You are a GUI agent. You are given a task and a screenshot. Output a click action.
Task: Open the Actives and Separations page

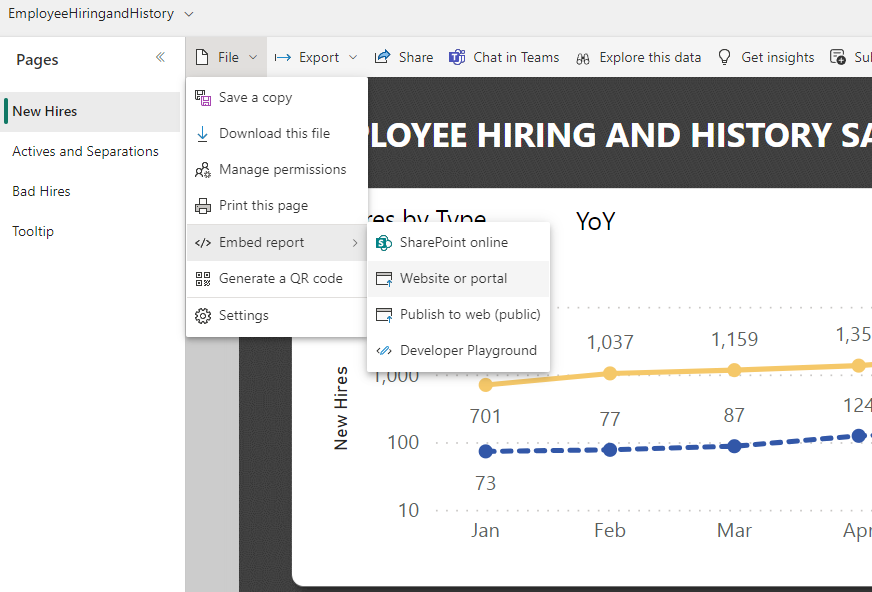coord(85,151)
